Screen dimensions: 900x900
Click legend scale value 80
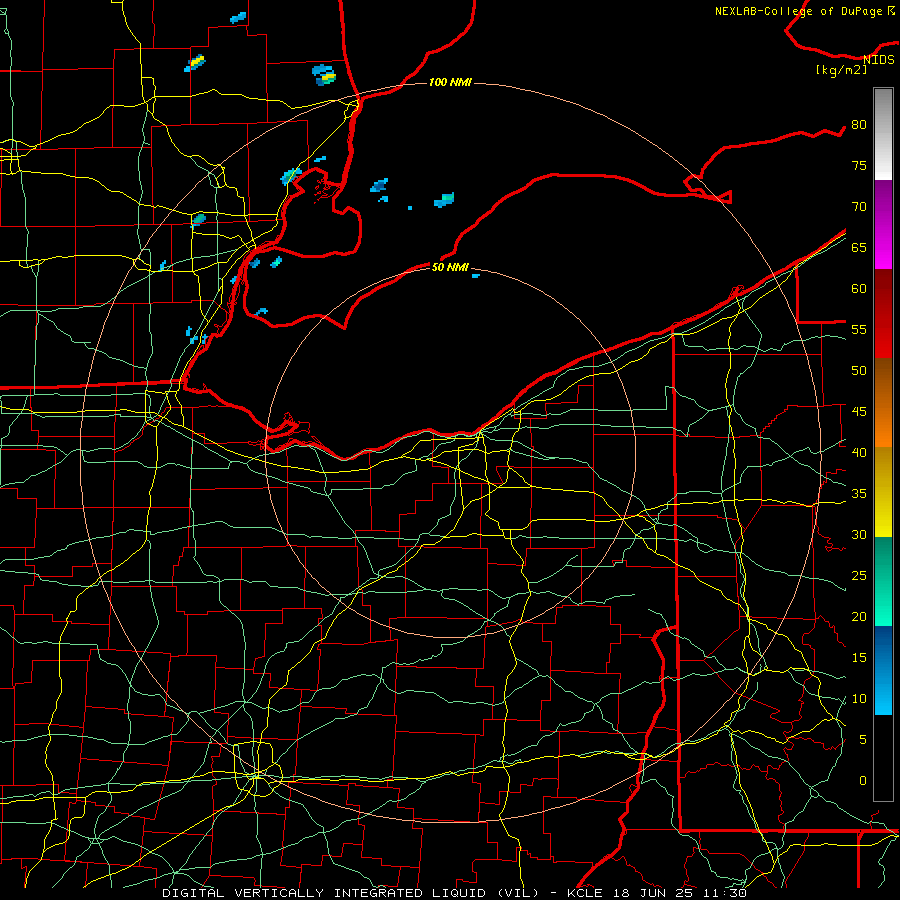[859, 125]
